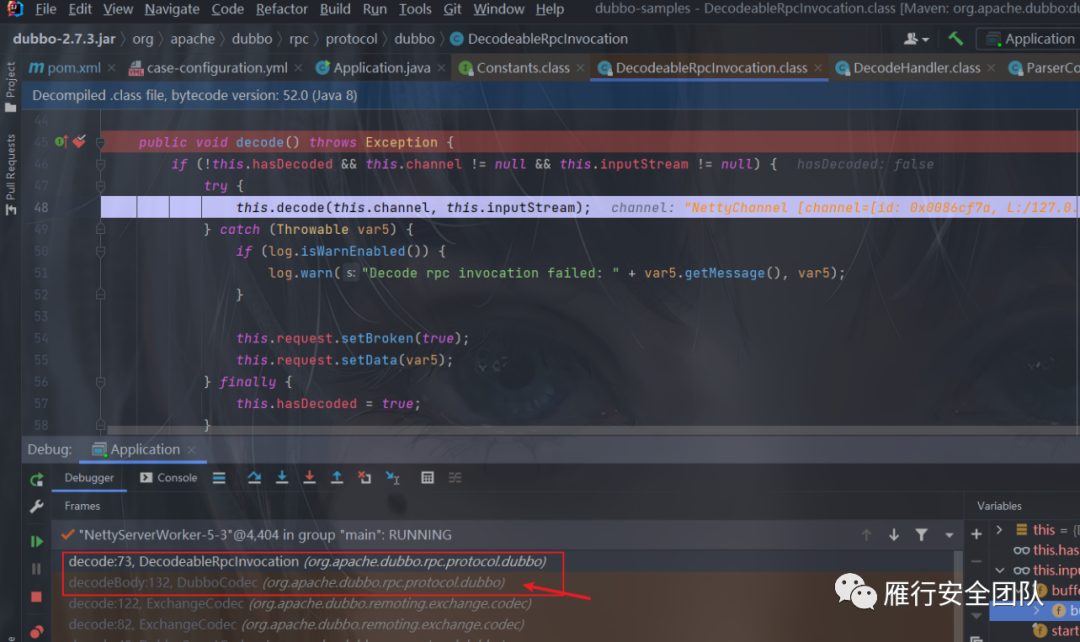Step into the method call
The image size is (1080, 642).
(x=282, y=477)
